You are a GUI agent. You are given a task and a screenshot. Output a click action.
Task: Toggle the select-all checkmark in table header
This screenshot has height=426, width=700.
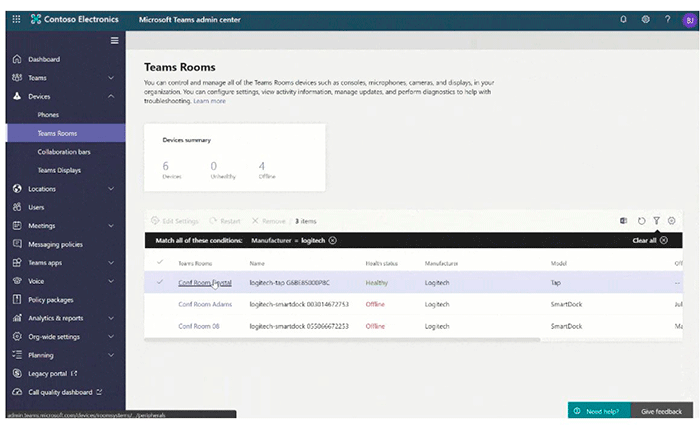(160, 262)
